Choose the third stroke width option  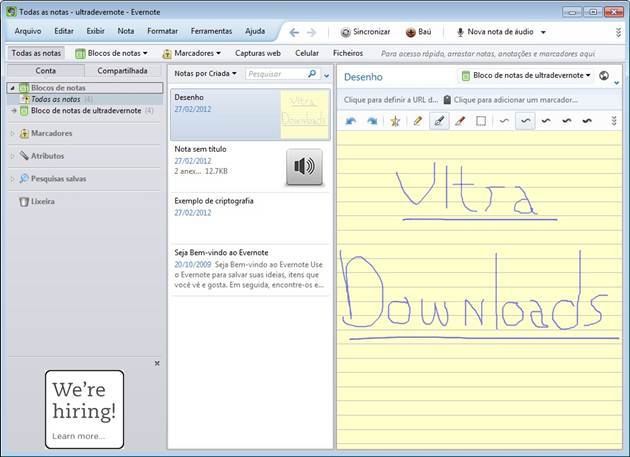pyautogui.click(x=546, y=121)
